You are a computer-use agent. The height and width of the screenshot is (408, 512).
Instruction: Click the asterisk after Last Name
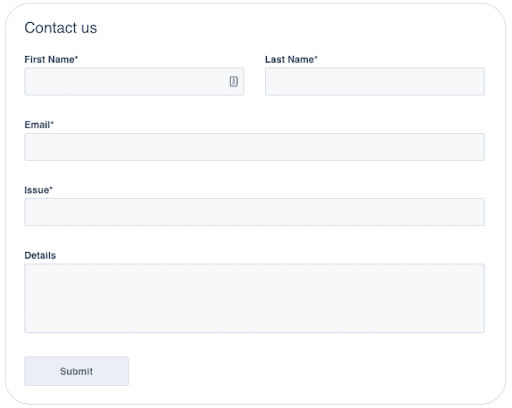pyautogui.click(x=316, y=58)
